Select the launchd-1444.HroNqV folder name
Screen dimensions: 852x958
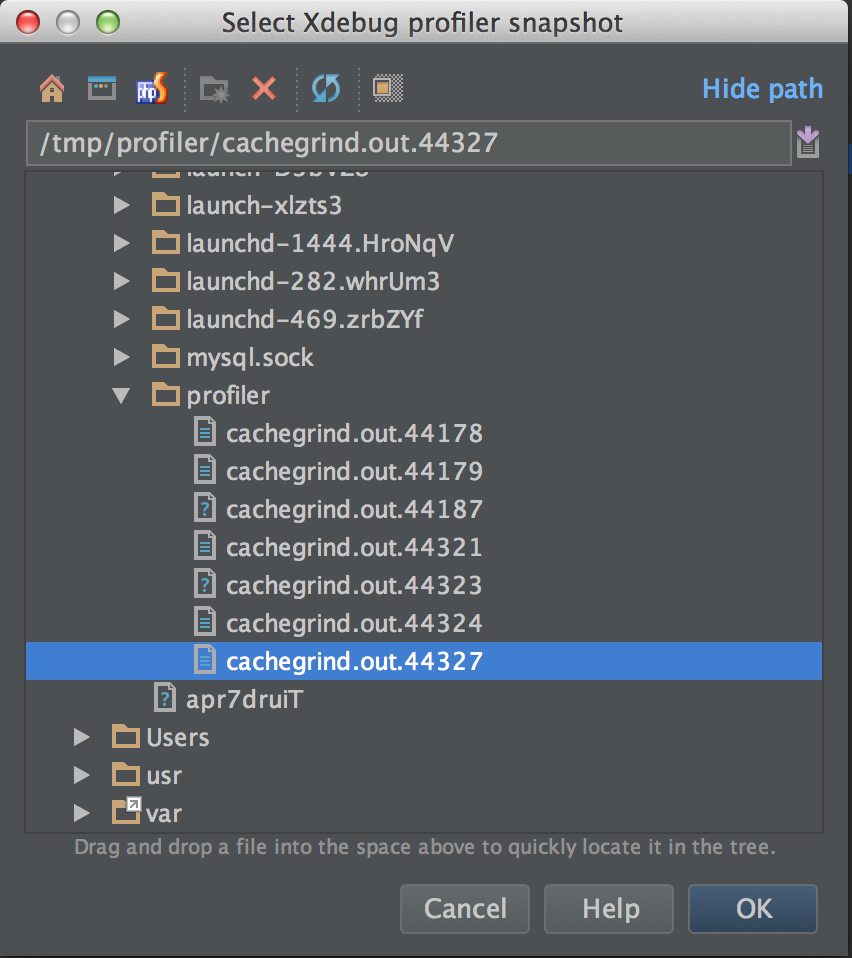click(x=320, y=243)
